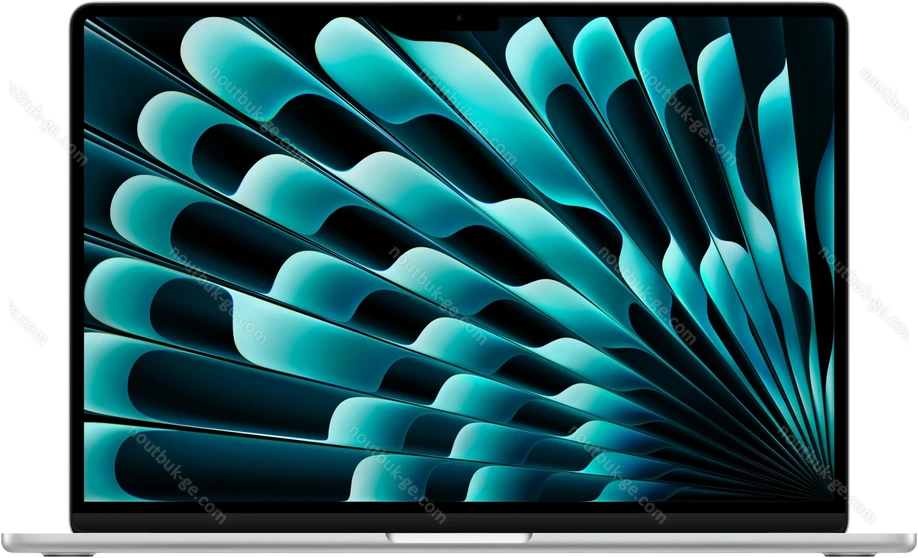
Task: Click the camera notch on the display
Action: coord(460,17)
